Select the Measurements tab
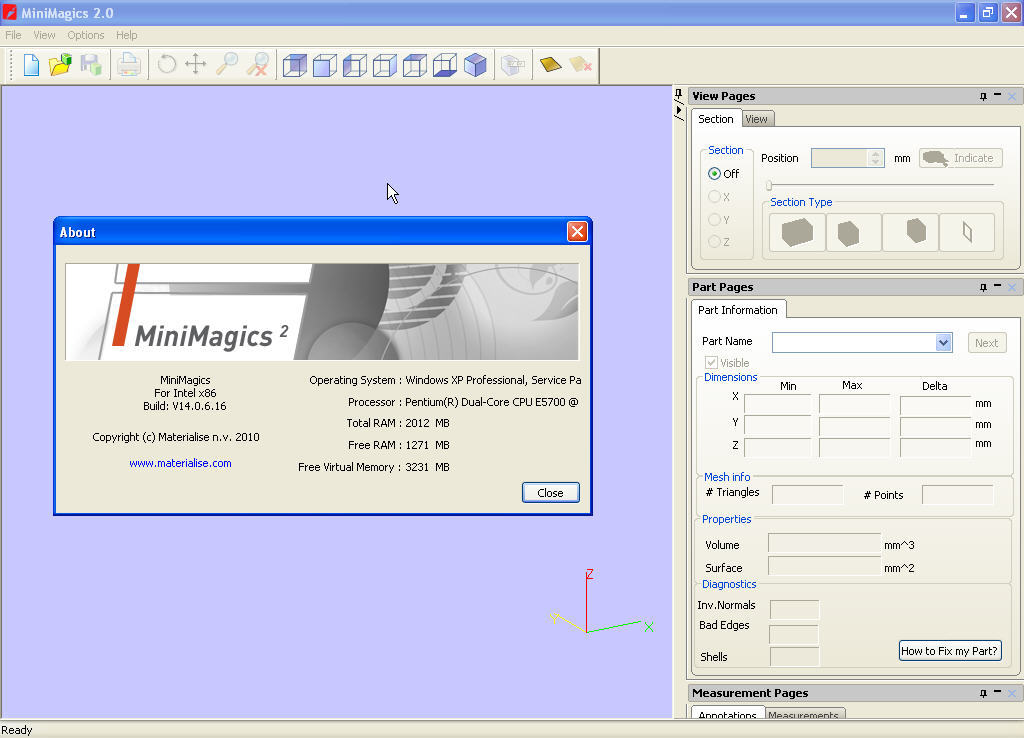The width and height of the screenshot is (1024, 738). coord(803,714)
